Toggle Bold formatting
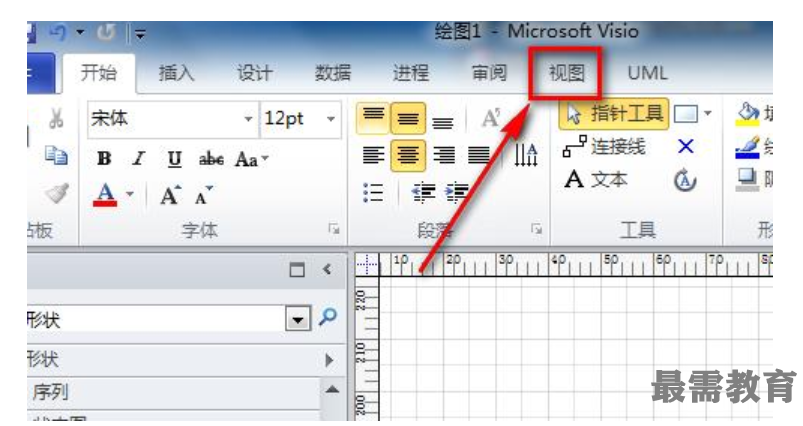The image size is (803, 426). 104,159
